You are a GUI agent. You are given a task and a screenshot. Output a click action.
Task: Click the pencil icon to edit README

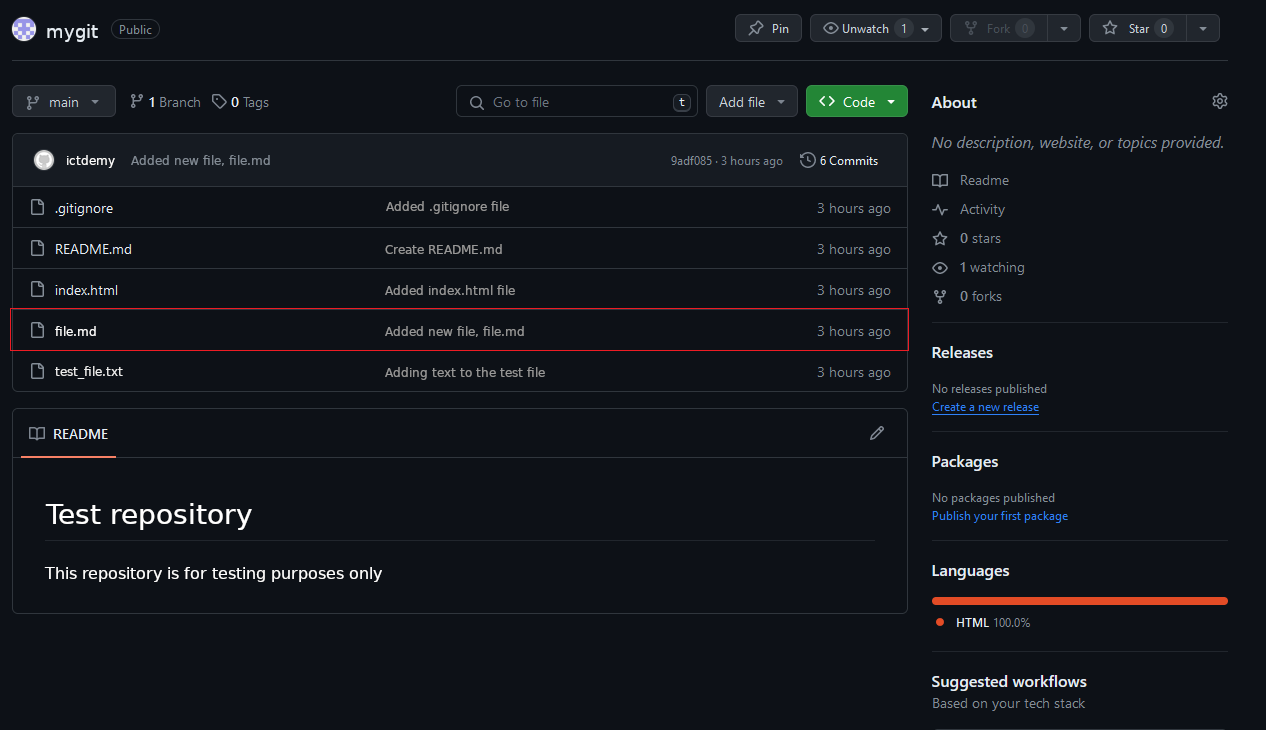coord(877,433)
